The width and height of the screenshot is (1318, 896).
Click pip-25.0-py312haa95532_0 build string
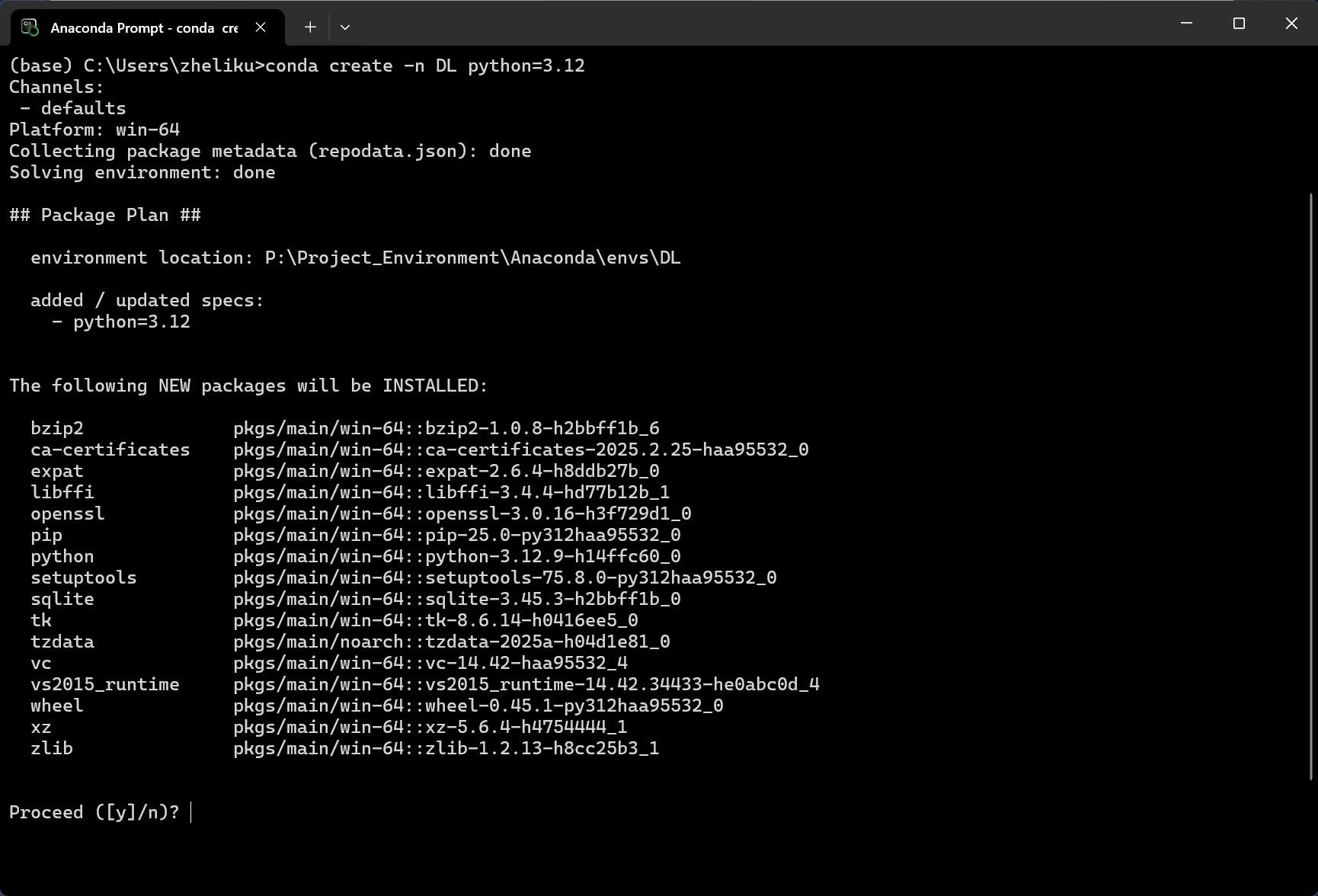[x=553, y=535]
